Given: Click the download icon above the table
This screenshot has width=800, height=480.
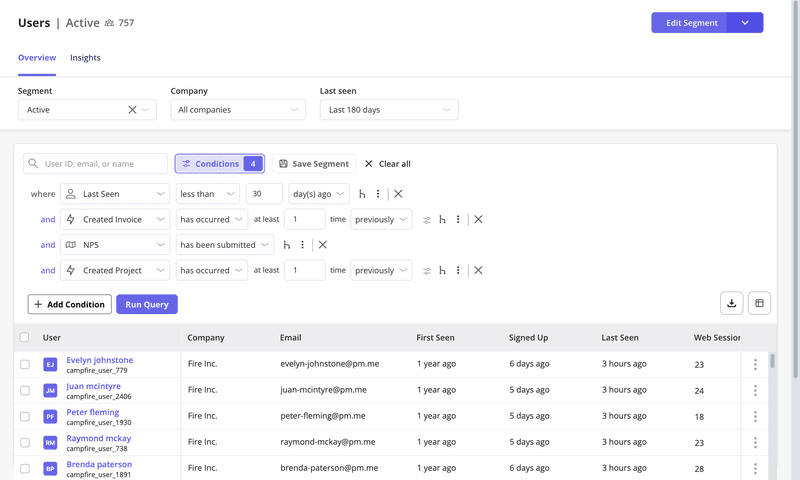Looking at the screenshot, I should pos(731,303).
